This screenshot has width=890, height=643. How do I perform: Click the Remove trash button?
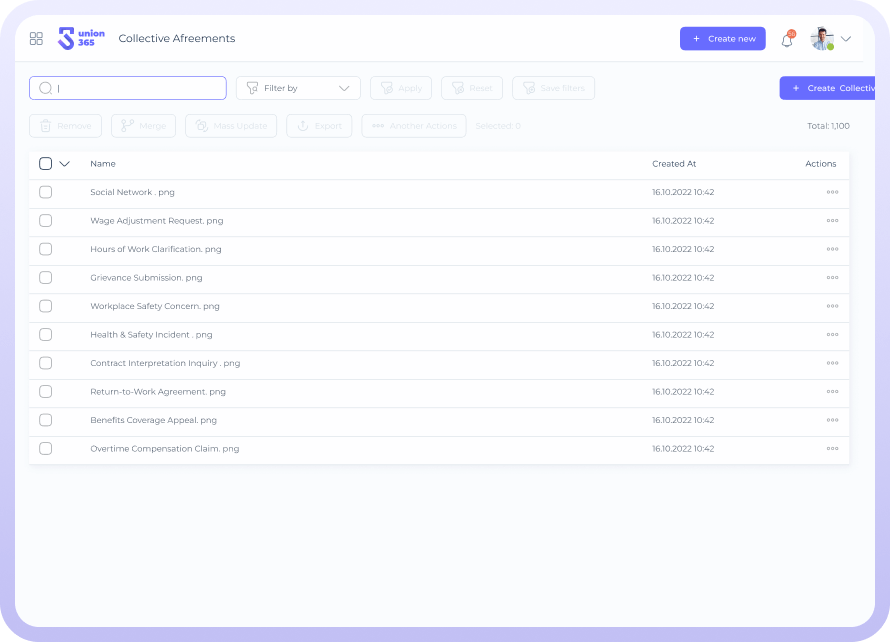tap(65, 126)
